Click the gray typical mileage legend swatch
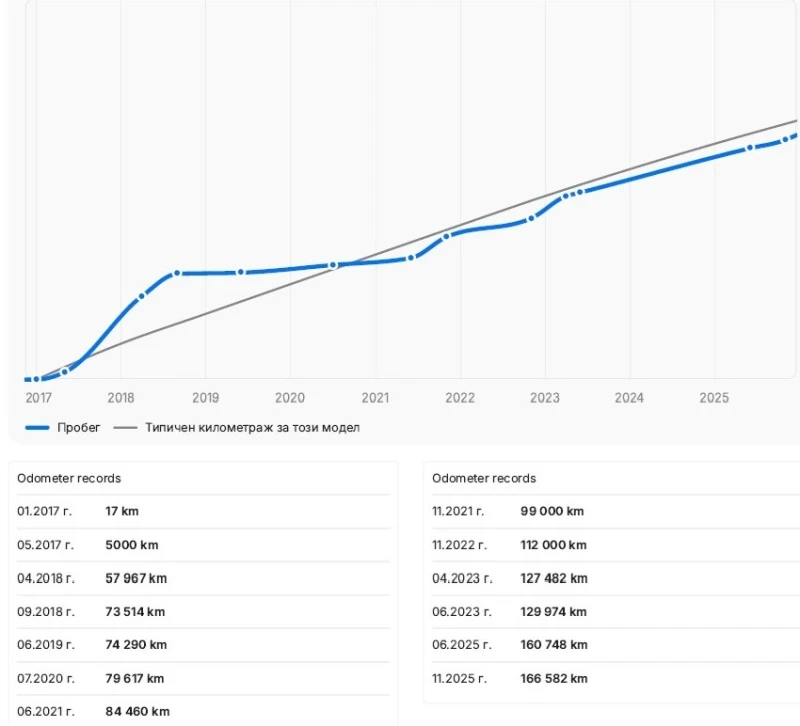 (125, 428)
